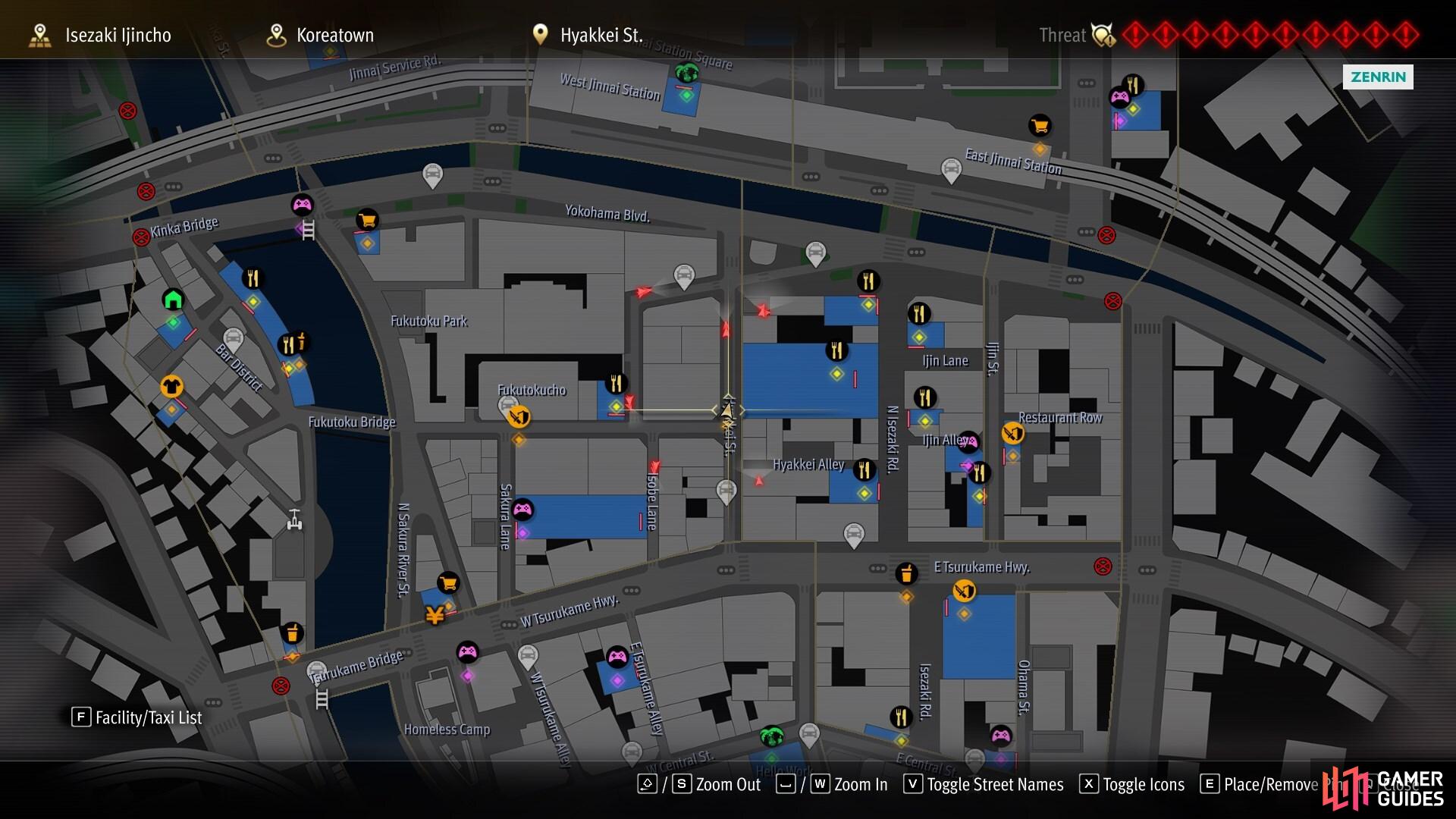Select the player arrow marker on Hyakkei St.

pos(727,410)
